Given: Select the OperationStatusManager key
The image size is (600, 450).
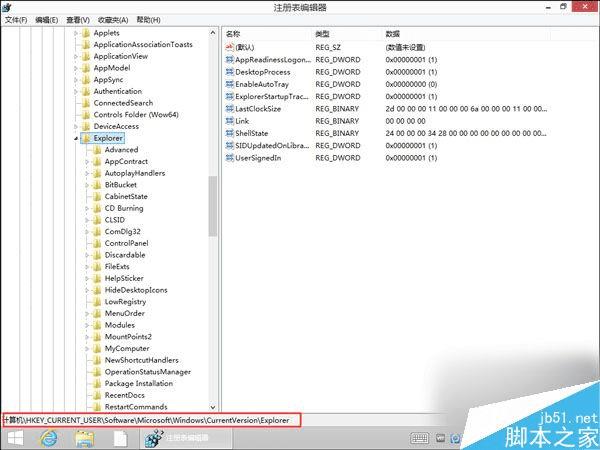Looking at the screenshot, I should (148, 372).
